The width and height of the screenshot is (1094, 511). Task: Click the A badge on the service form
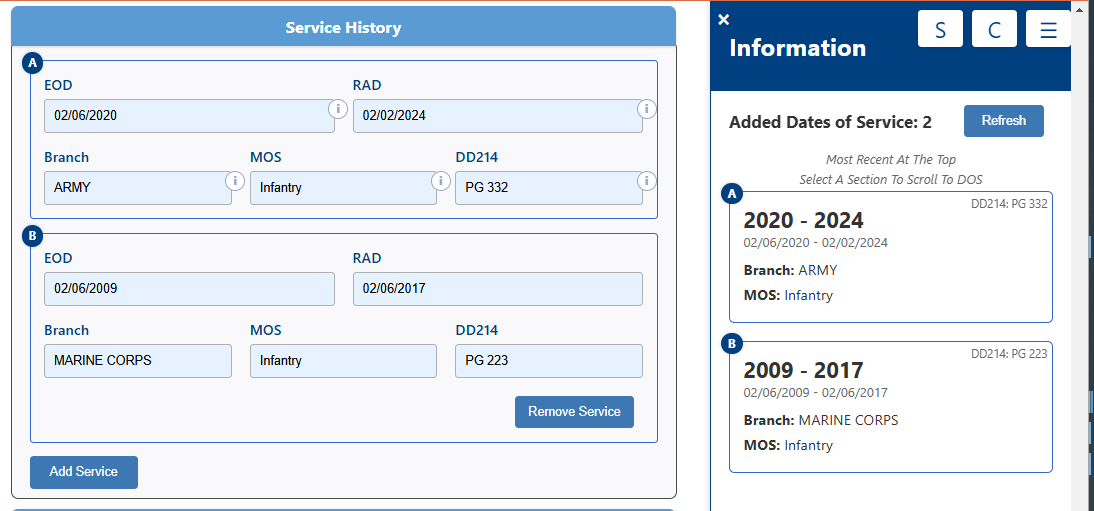coord(33,64)
